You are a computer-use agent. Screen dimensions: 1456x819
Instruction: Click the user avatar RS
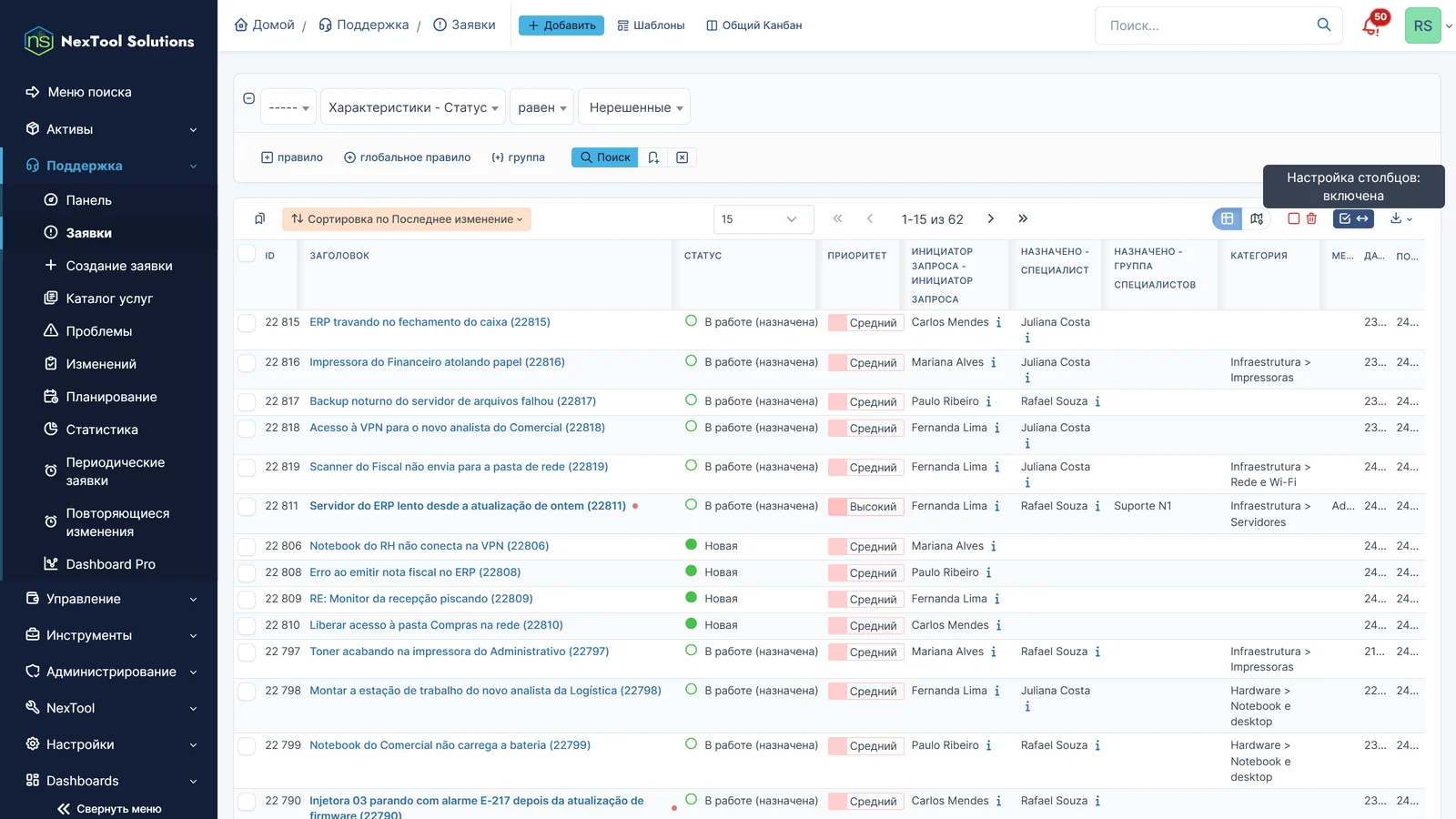[1422, 25]
